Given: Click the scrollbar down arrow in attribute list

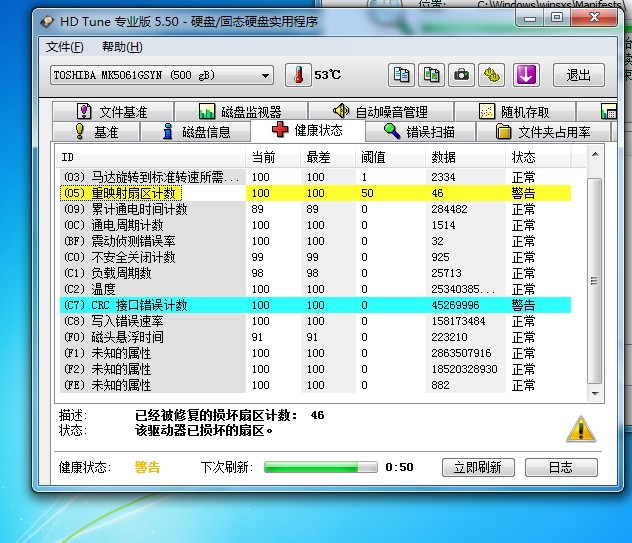Looking at the screenshot, I should (595, 393).
